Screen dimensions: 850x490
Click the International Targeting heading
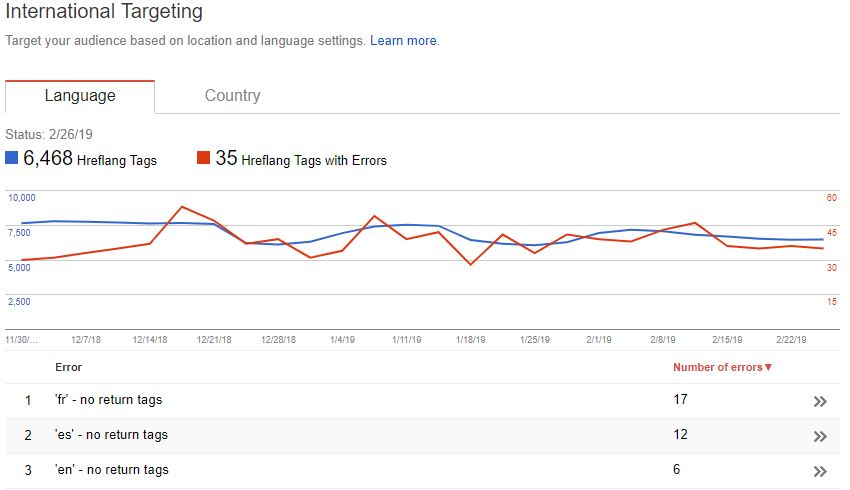pyautogui.click(x=104, y=13)
